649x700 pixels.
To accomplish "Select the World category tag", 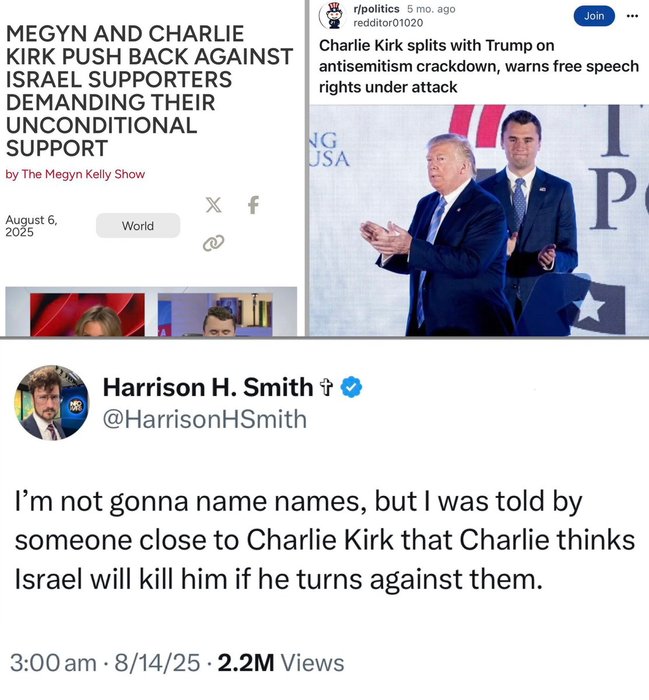I will point(138,225).
